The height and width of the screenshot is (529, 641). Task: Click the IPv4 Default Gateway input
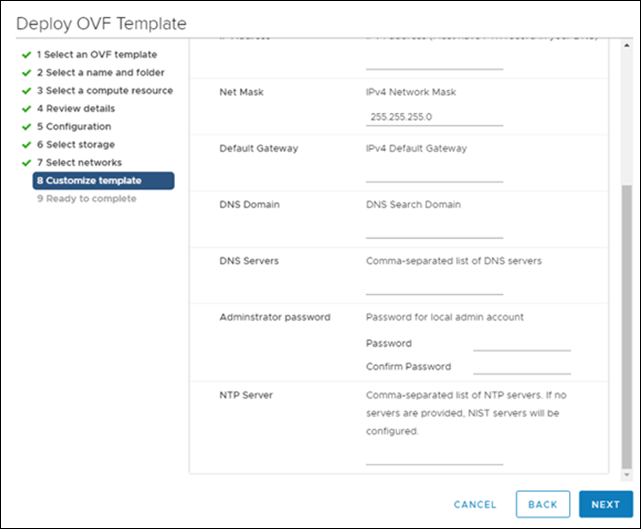point(434,174)
